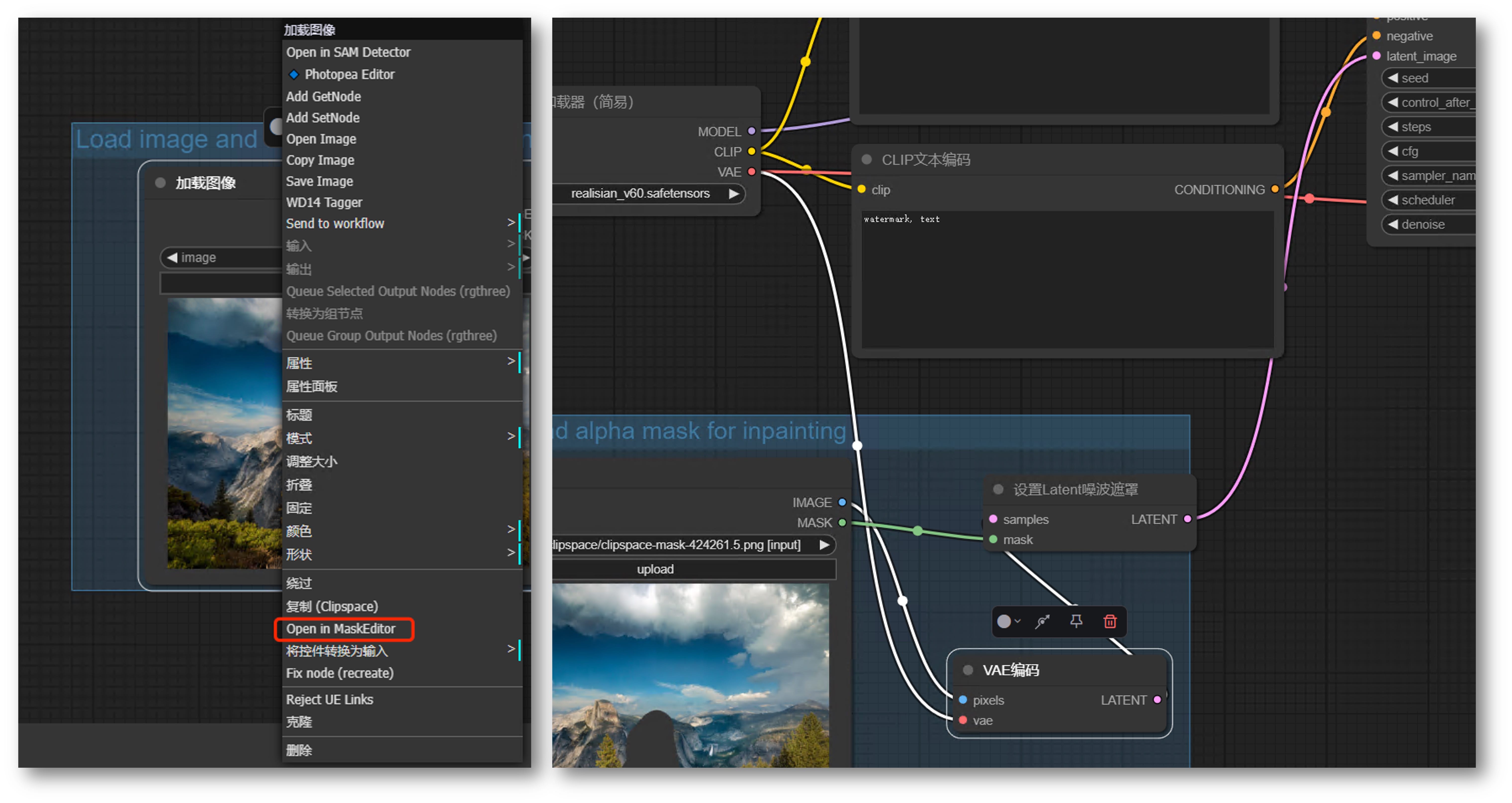Collapse VAE编码 node via its title dot
The height and width of the screenshot is (803, 1512).
pos(968,670)
